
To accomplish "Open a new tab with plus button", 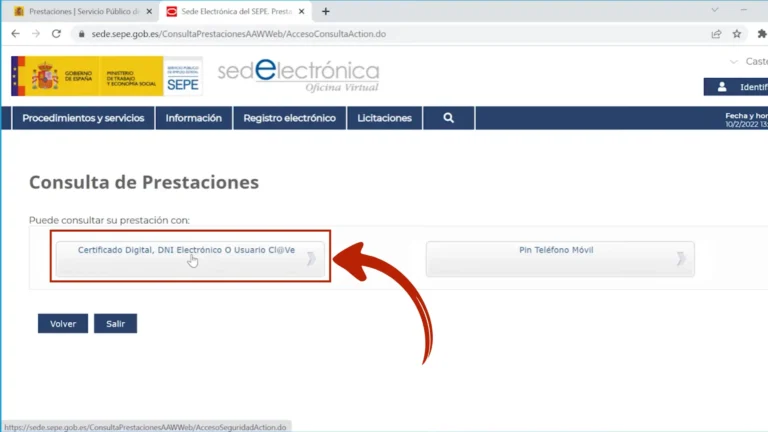I will 326,11.
